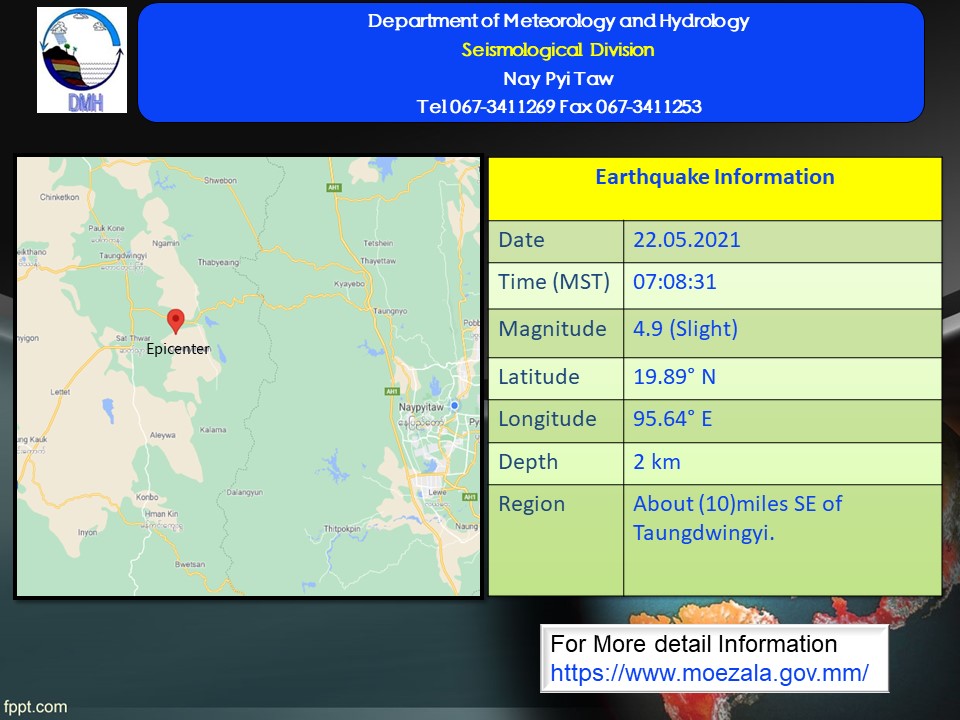Click the 'Latitude' label cell
Screen dimensions: 960x720
[x=556, y=378]
